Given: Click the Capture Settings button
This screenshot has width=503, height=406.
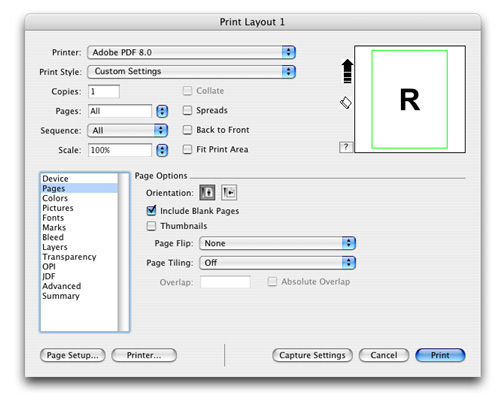Looking at the screenshot, I should click(312, 355).
